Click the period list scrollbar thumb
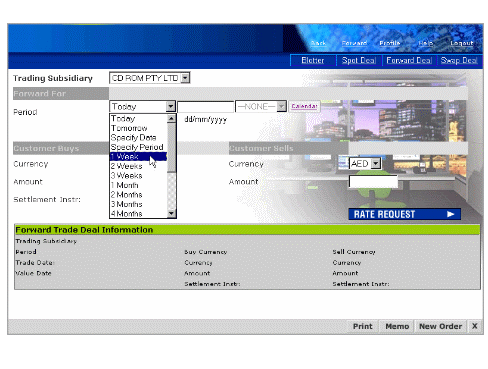 171,147
